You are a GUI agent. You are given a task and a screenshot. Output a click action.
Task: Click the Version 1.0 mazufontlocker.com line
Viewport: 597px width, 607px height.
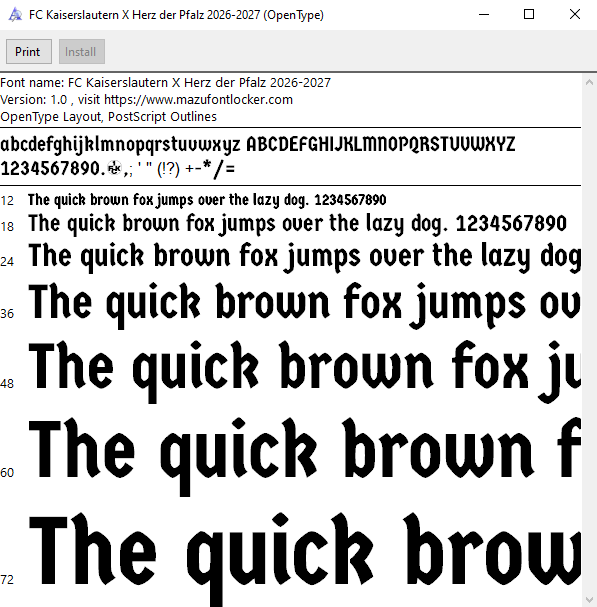[x=146, y=99]
